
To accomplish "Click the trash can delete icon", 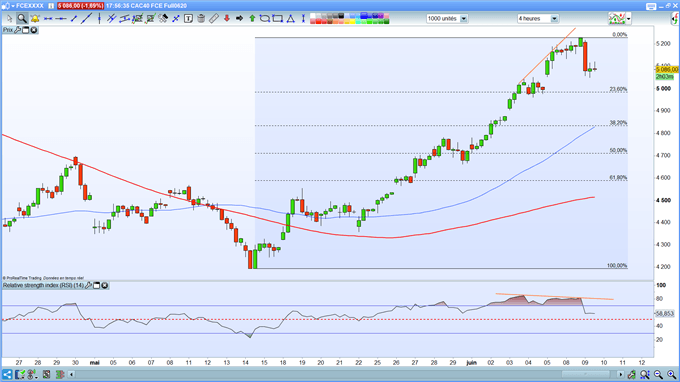I will pyautogui.click(x=201, y=19).
